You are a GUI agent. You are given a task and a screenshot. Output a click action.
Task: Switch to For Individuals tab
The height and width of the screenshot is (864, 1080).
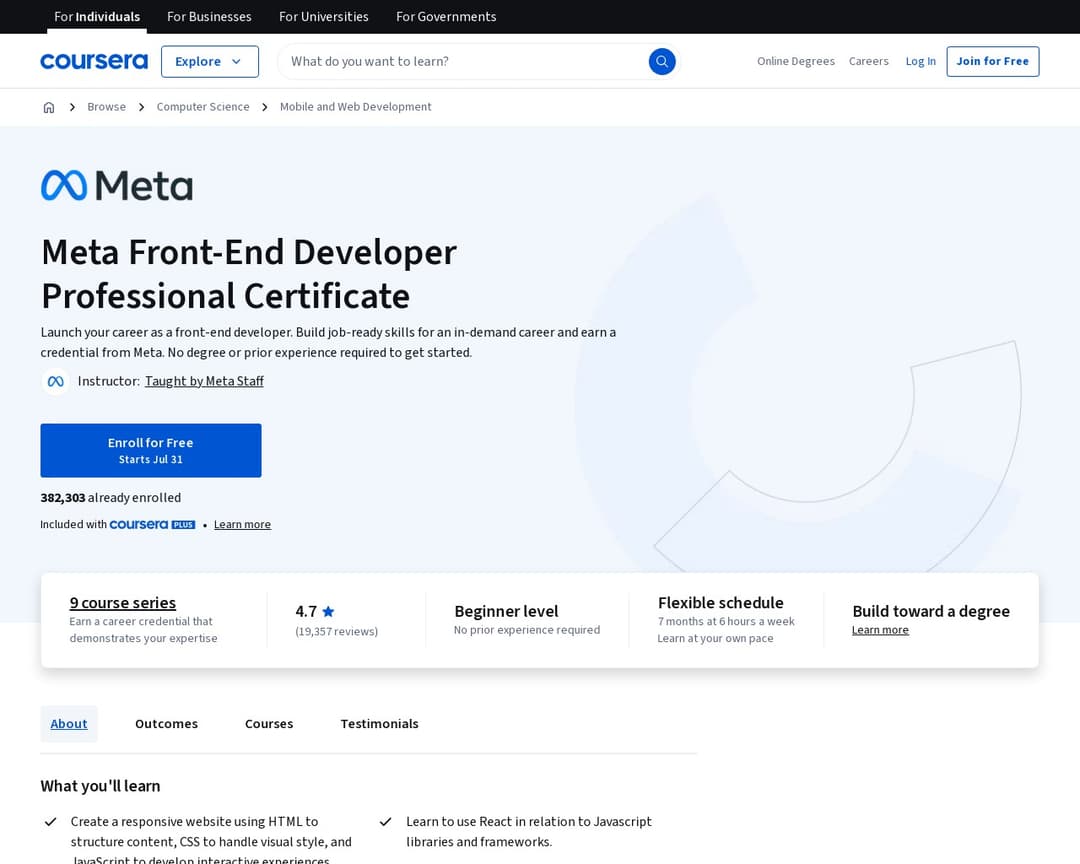pos(96,17)
